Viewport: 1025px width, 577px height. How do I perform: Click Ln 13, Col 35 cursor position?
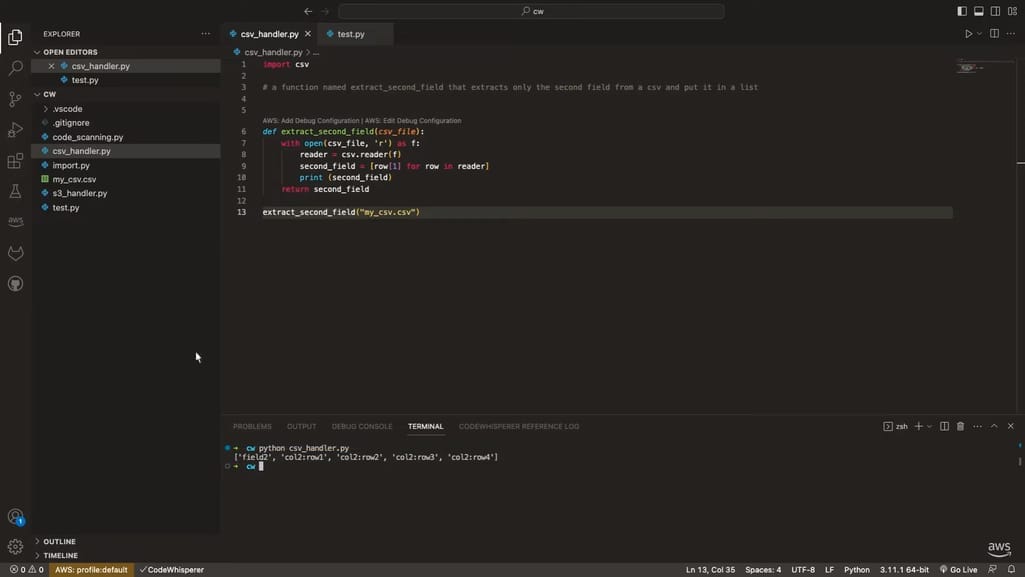[710, 570]
